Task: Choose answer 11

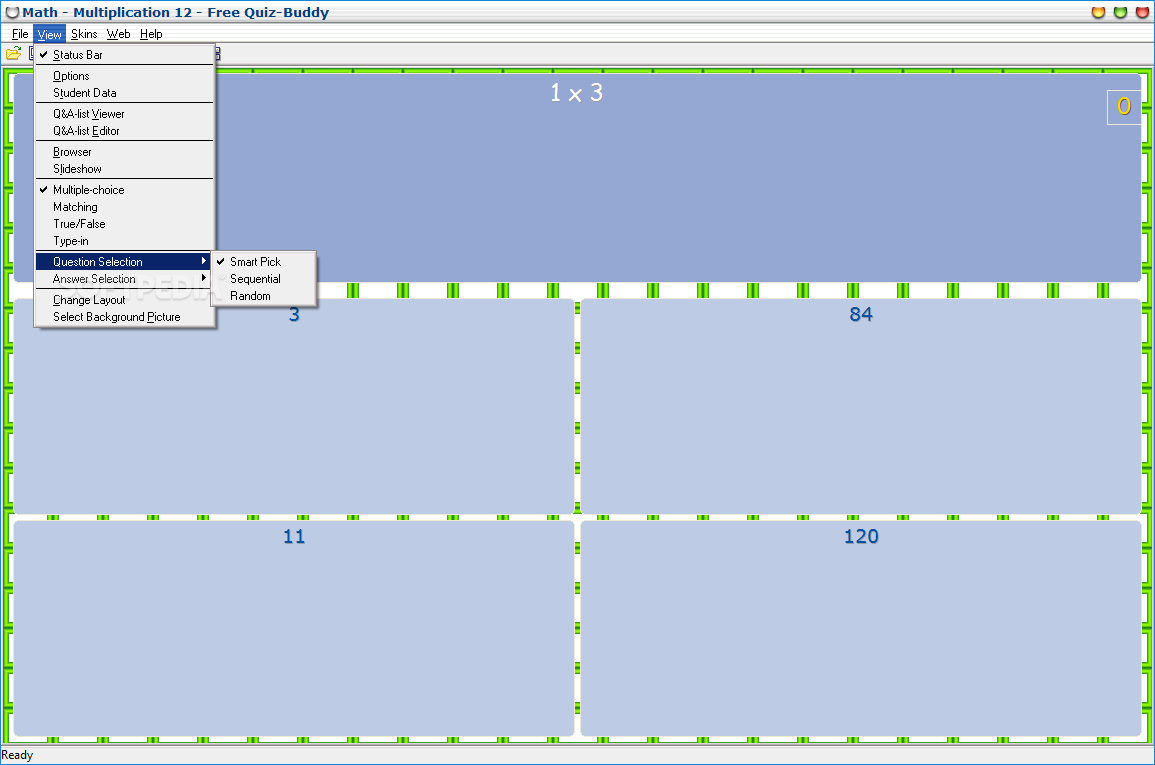Action: click(x=294, y=628)
